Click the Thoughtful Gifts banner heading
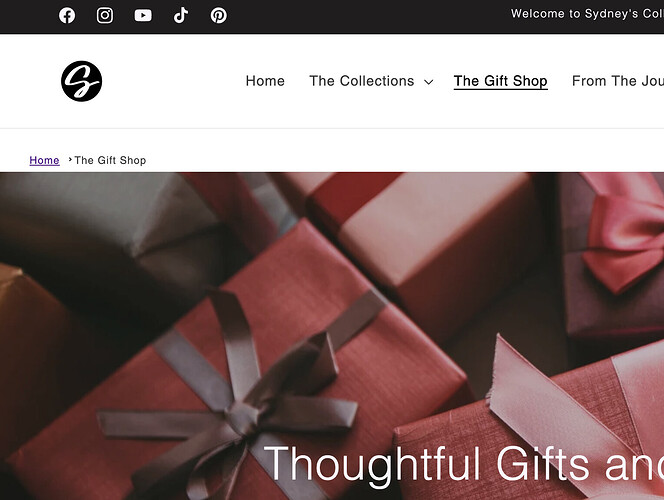This screenshot has width=664, height=500. click(x=464, y=464)
